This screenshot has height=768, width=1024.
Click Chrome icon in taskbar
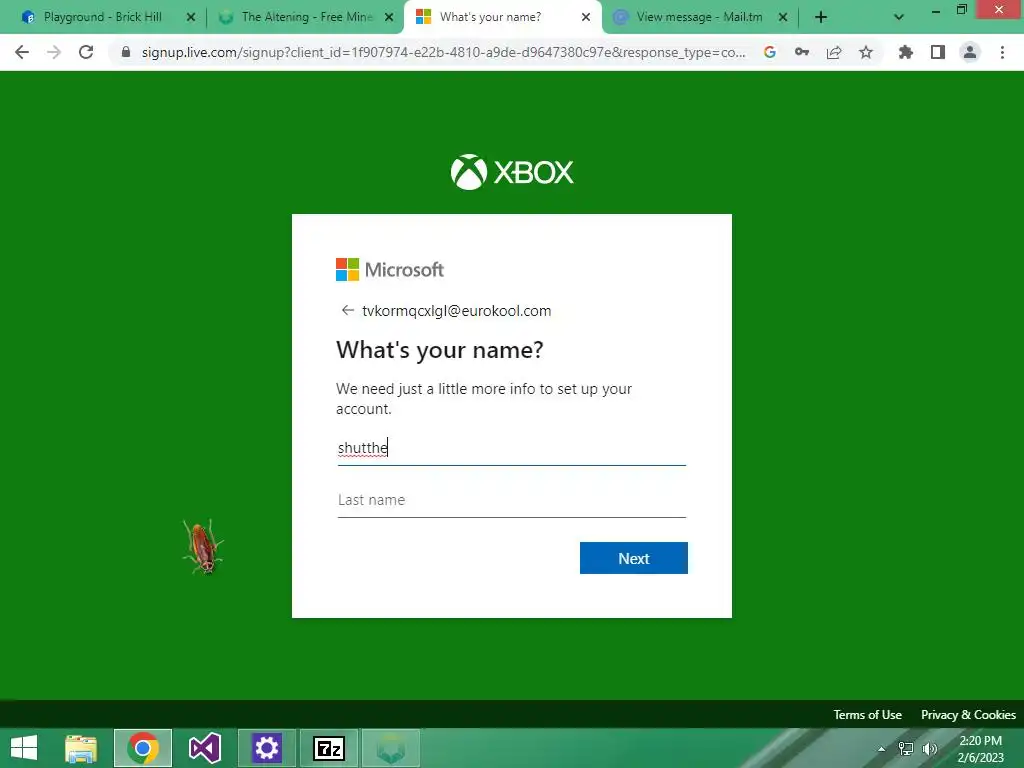pyautogui.click(x=143, y=748)
